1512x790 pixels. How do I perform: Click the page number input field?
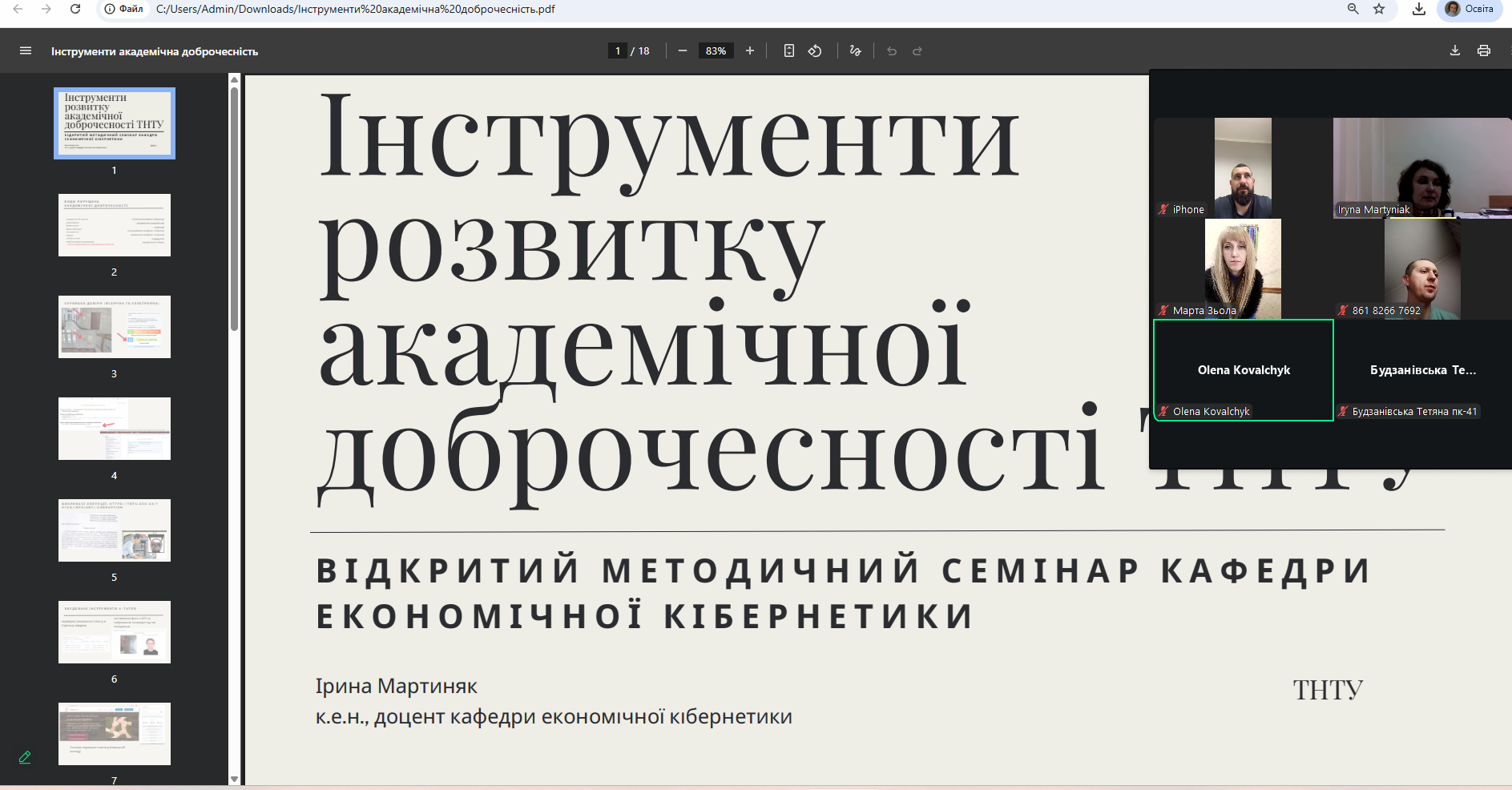pyautogui.click(x=617, y=50)
